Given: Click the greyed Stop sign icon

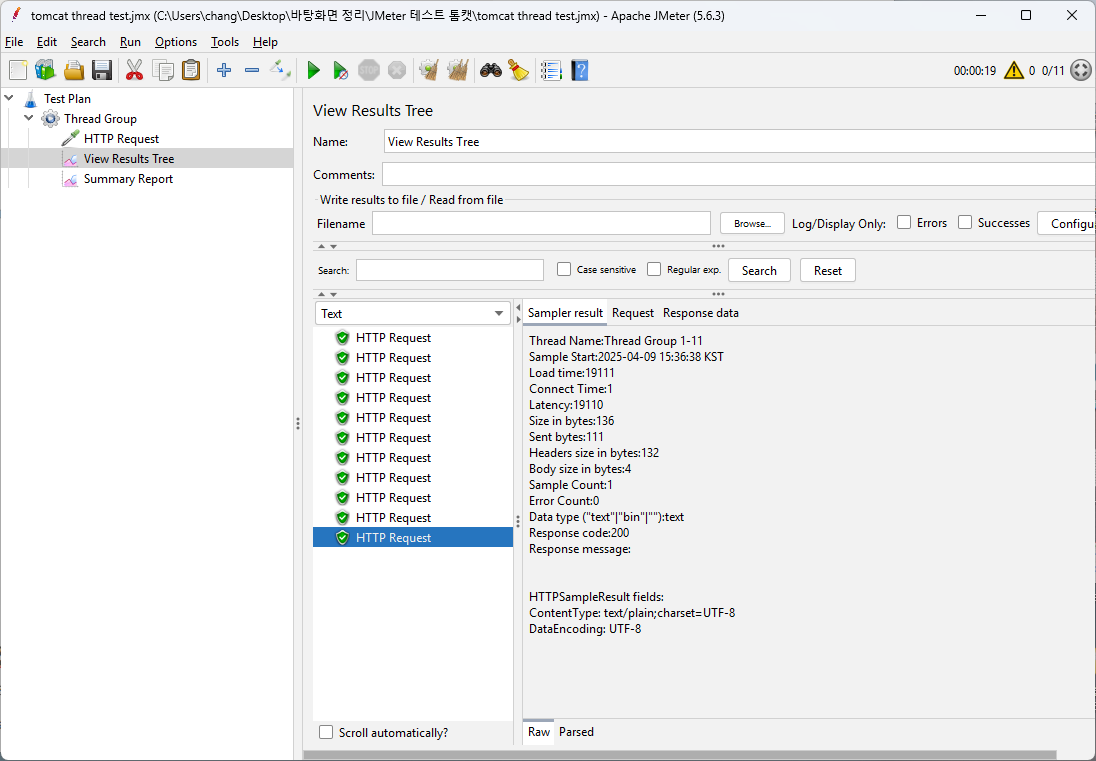Looking at the screenshot, I should tap(368, 70).
